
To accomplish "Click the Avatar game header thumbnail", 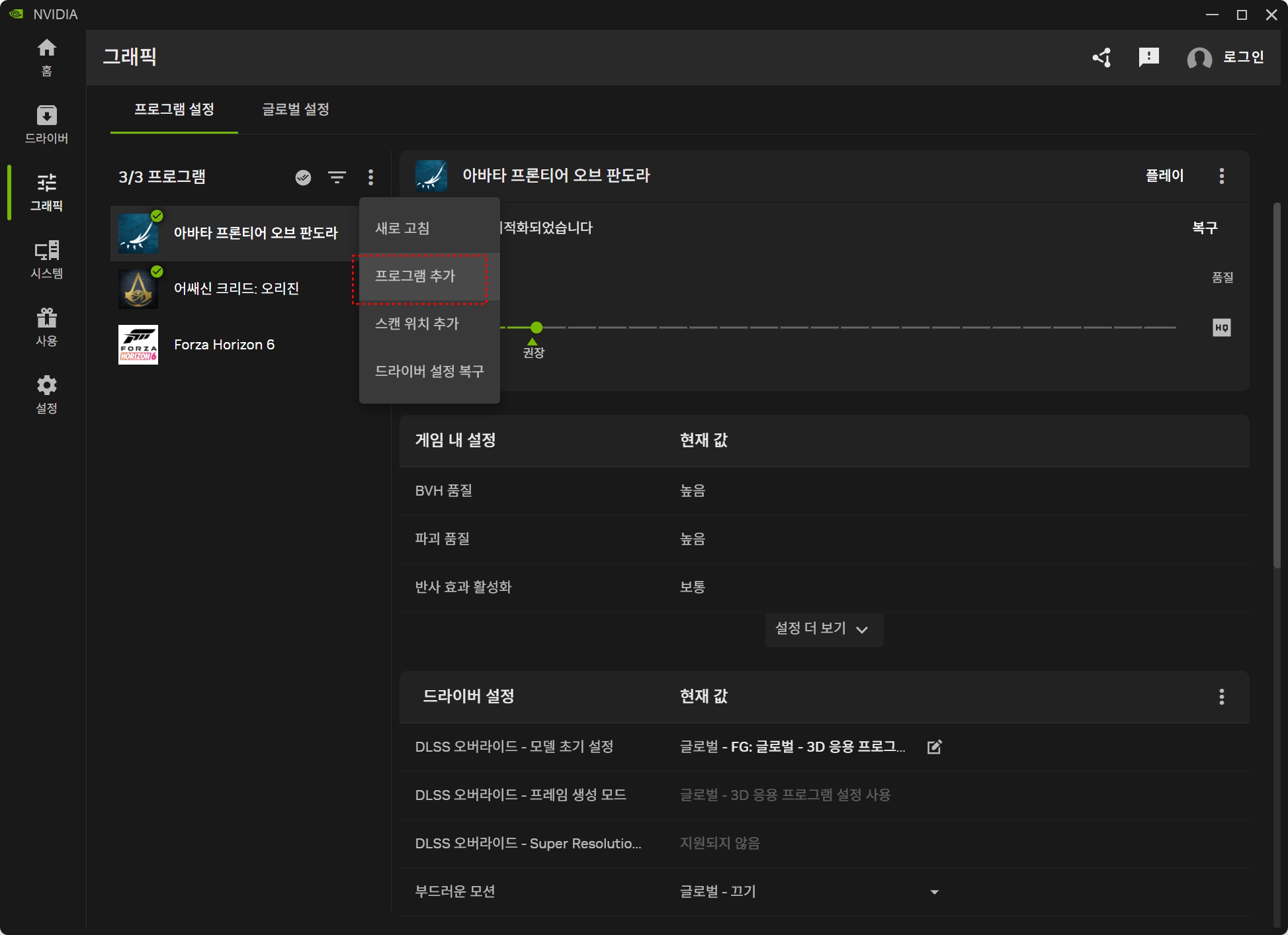I will point(431,176).
